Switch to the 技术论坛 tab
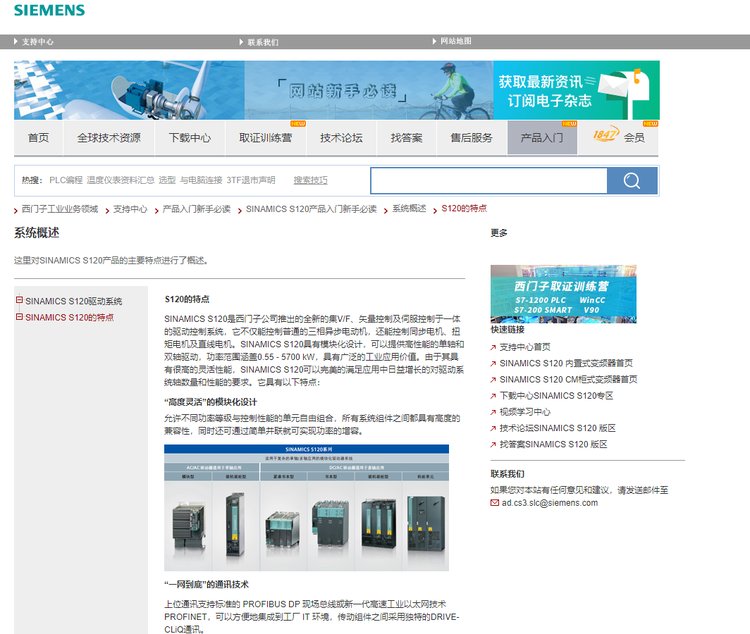The image size is (750, 634). point(341,138)
